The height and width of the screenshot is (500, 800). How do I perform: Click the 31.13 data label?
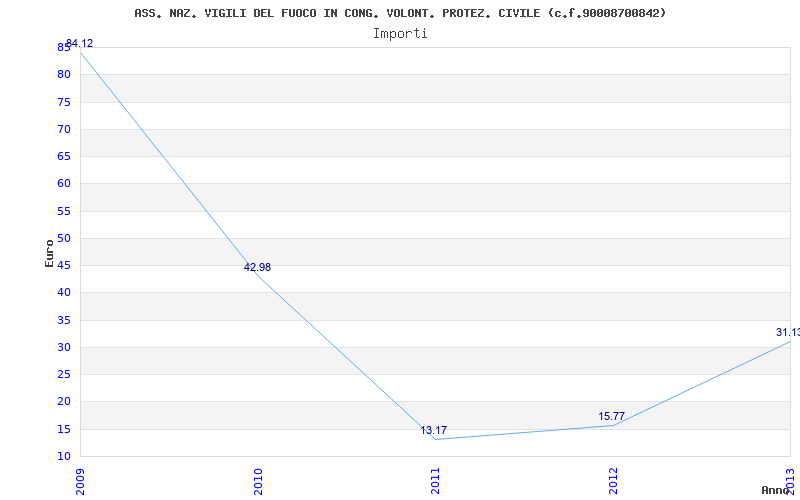(787, 332)
